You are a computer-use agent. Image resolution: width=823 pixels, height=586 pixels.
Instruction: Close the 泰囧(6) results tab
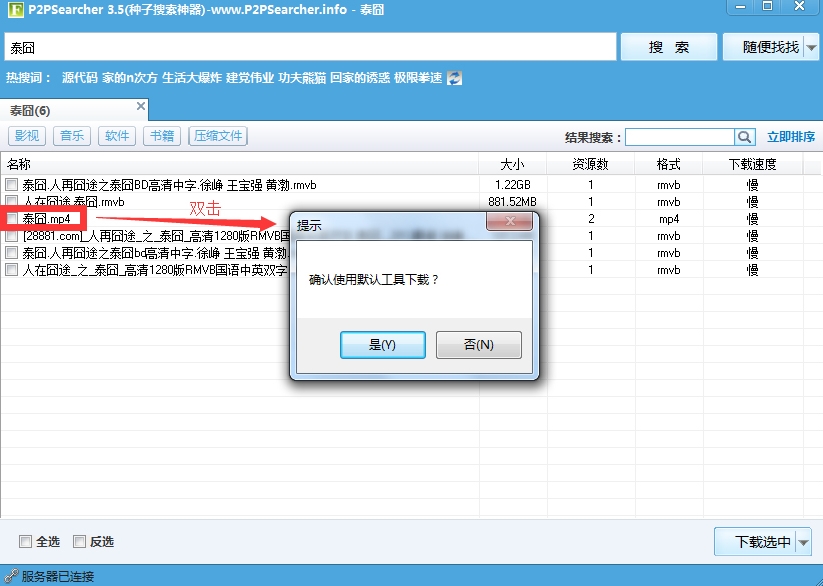[141, 106]
